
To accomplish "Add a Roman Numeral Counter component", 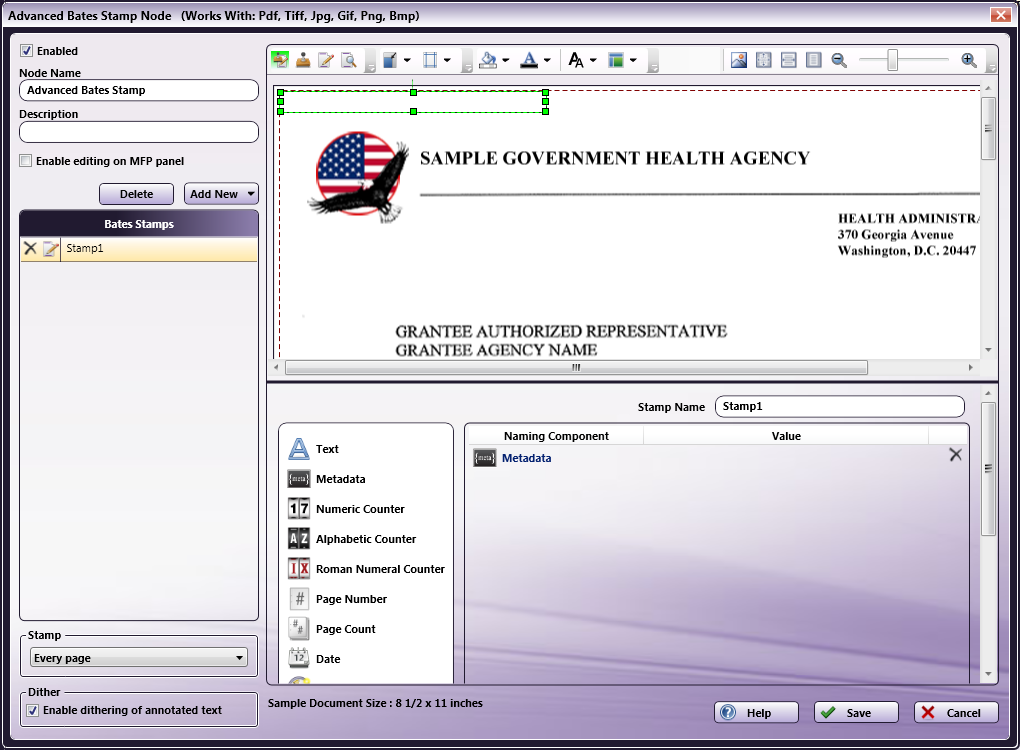I will click(x=366, y=569).
